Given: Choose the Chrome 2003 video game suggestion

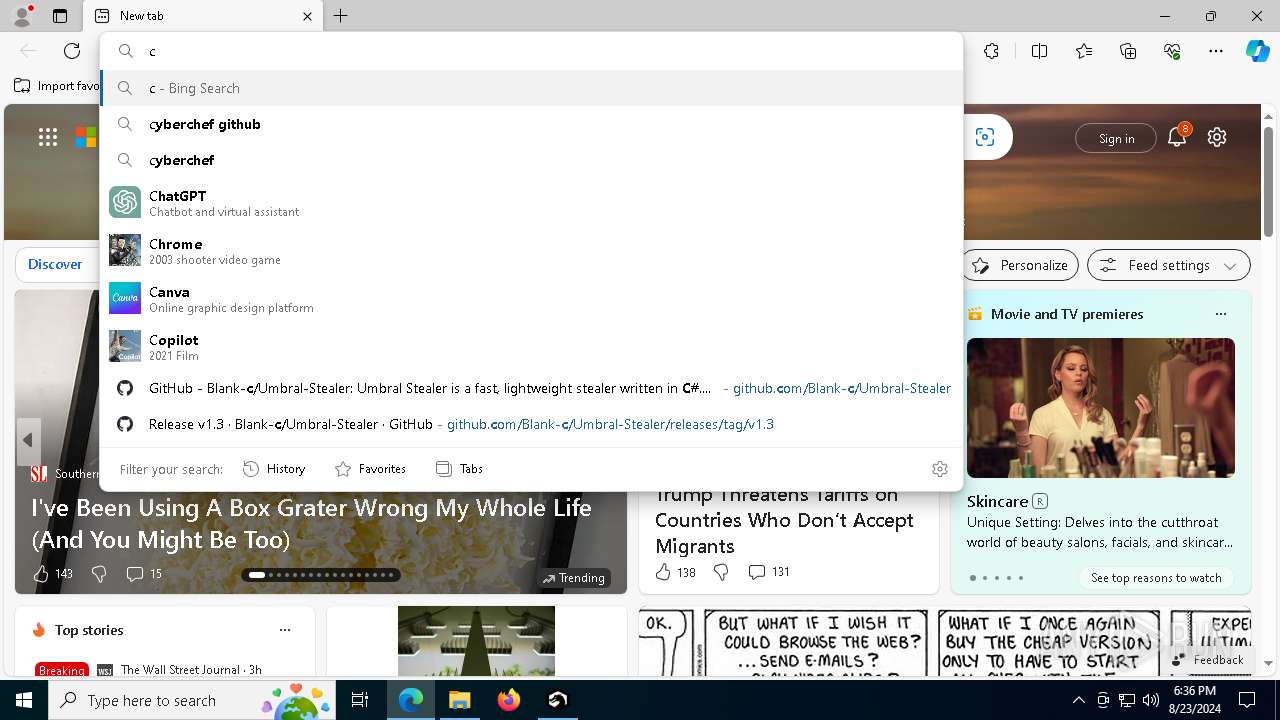Looking at the screenshot, I should (x=532, y=250).
